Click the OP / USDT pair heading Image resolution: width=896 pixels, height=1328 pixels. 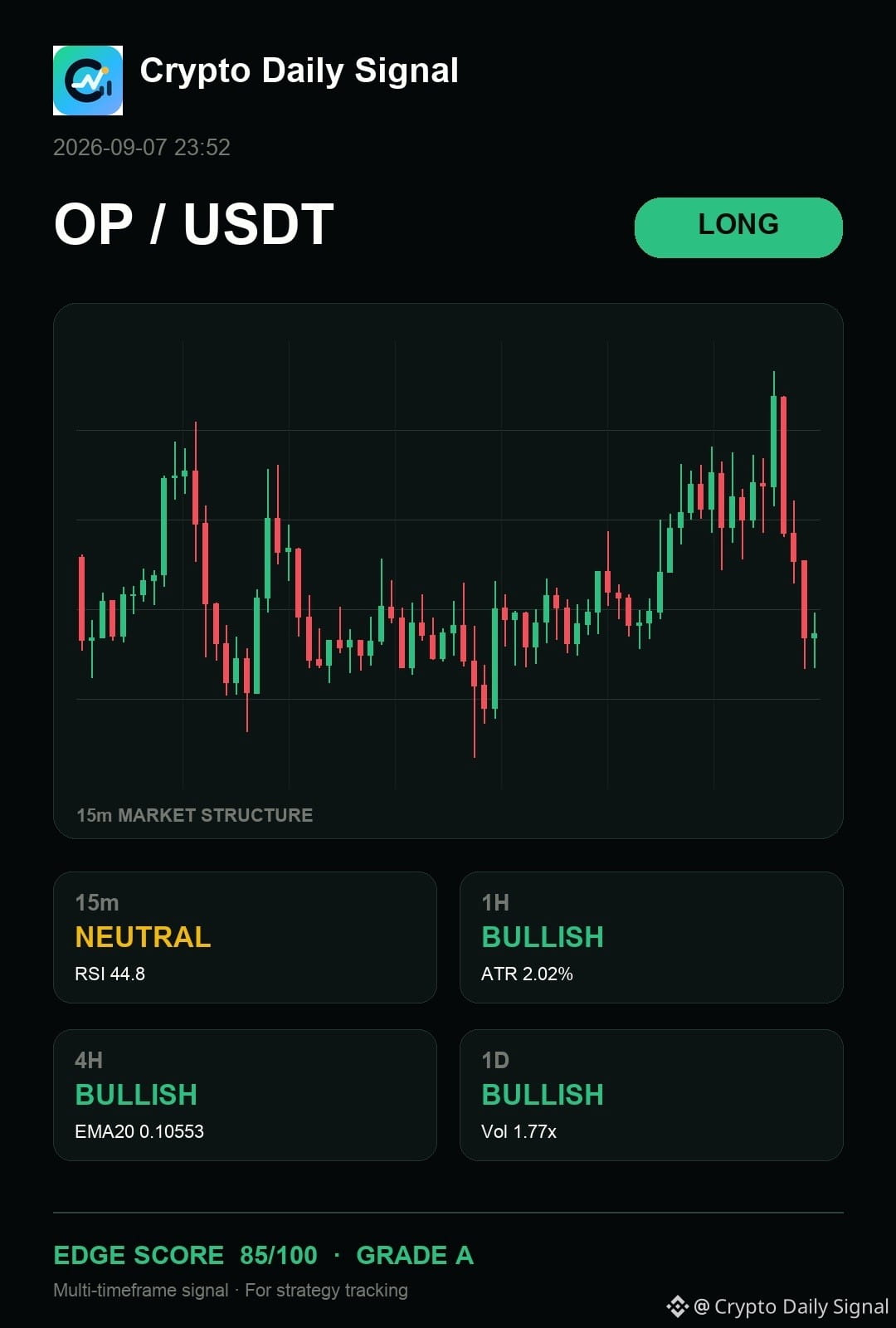coord(194,224)
